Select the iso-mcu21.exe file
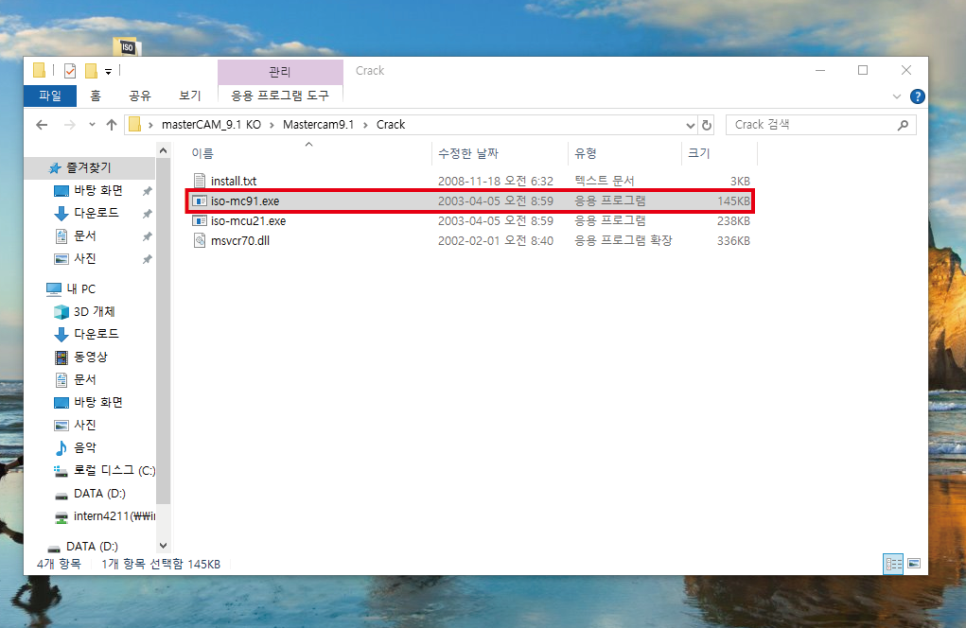This screenshot has width=966, height=628. (248, 221)
